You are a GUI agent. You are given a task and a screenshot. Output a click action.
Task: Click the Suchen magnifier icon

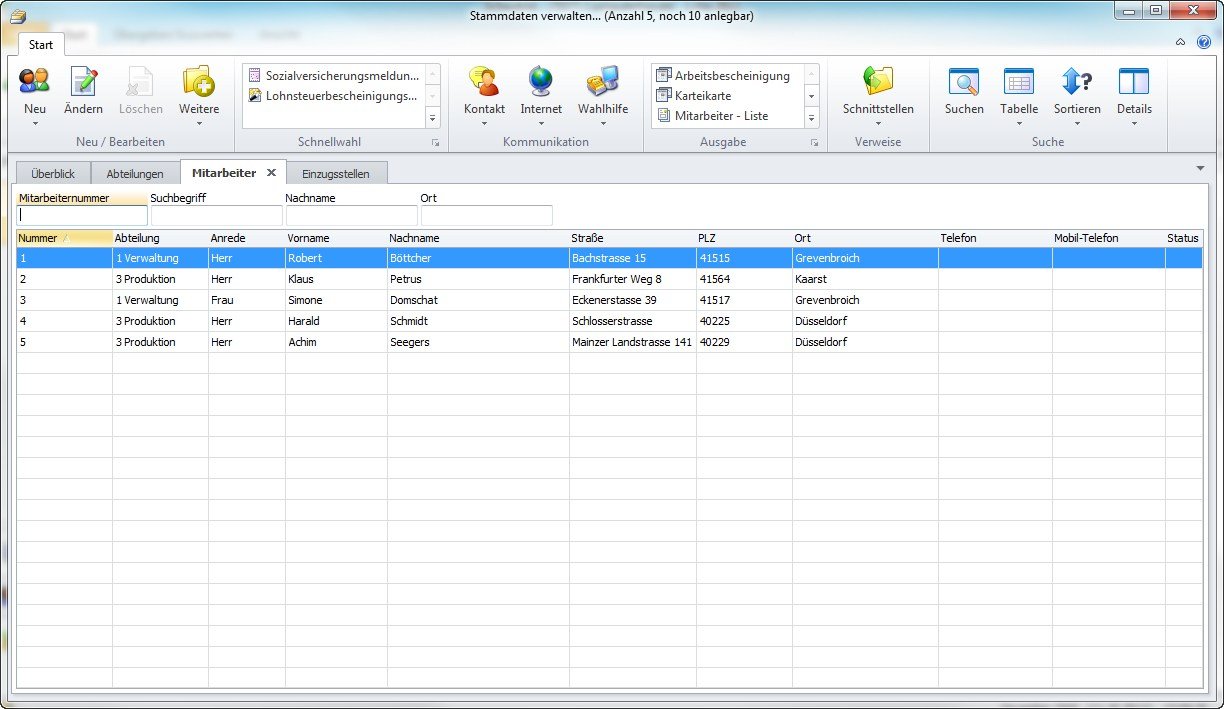tap(964, 82)
